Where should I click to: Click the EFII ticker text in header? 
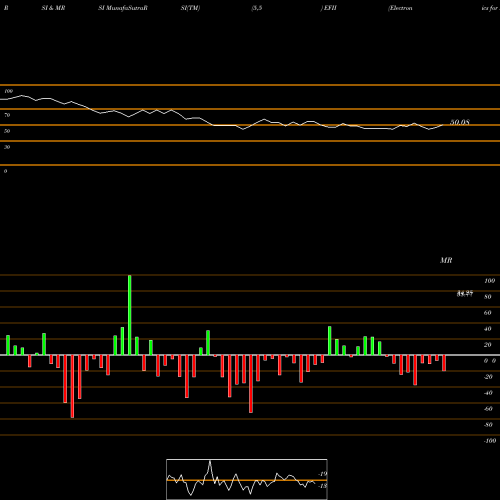click(329, 8)
